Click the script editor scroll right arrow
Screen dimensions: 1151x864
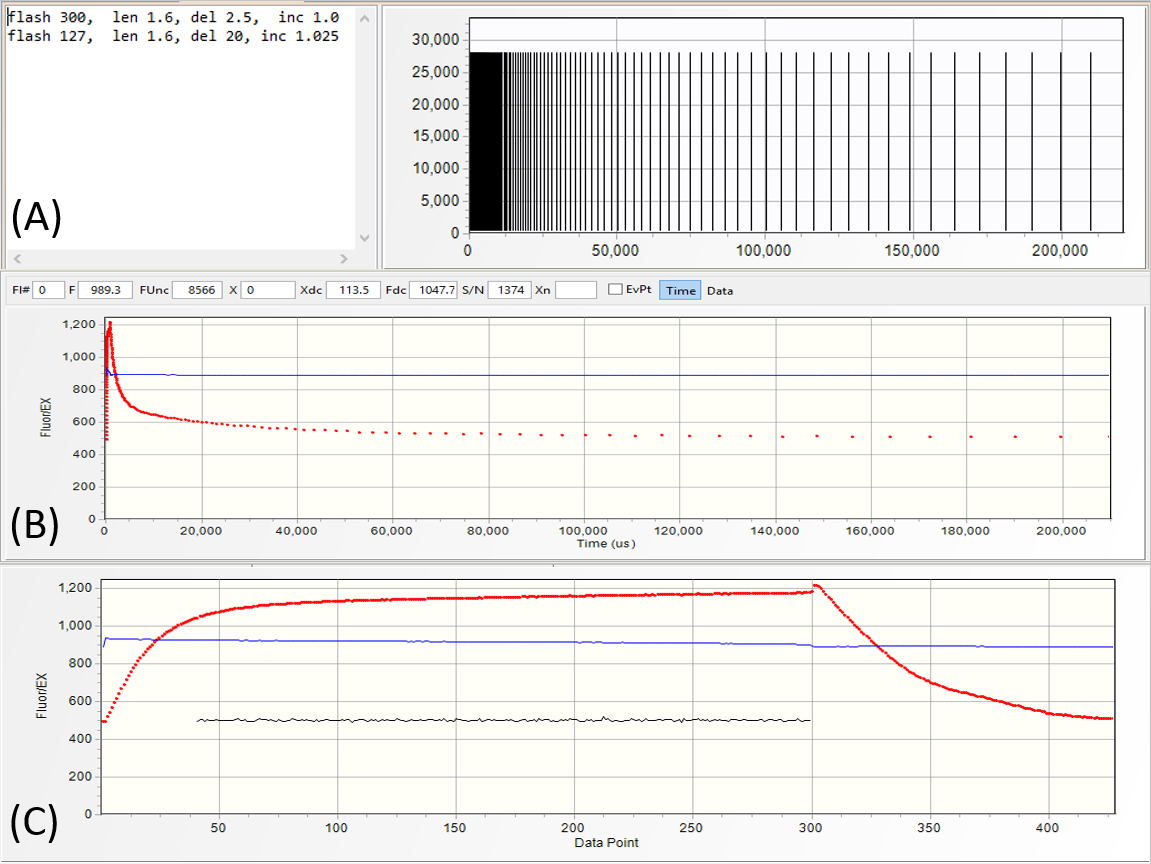coord(343,259)
